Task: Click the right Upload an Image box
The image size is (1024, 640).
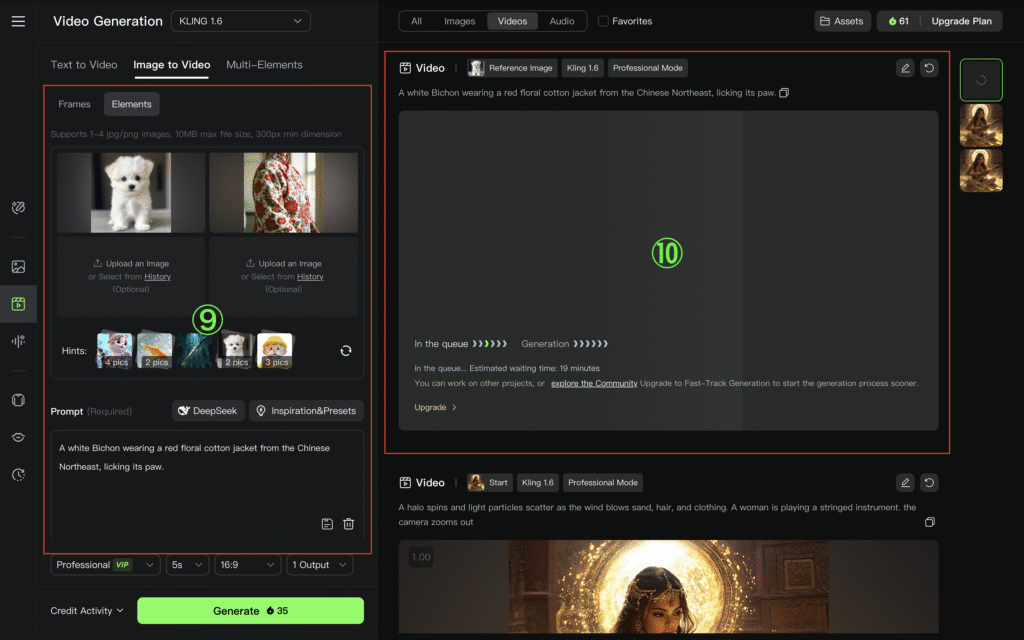Action: point(283,277)
